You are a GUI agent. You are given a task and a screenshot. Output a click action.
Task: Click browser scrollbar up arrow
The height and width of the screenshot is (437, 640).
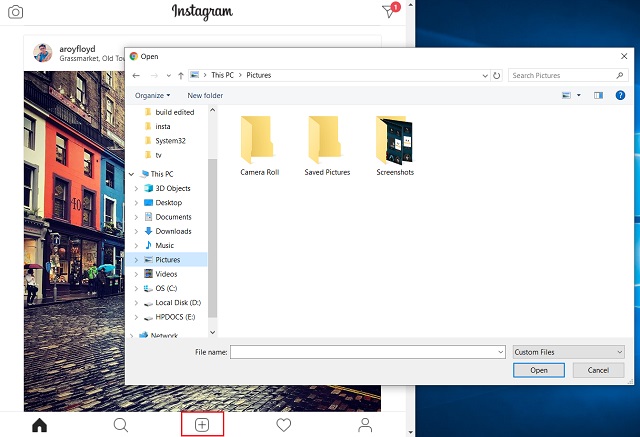point(411,5)
